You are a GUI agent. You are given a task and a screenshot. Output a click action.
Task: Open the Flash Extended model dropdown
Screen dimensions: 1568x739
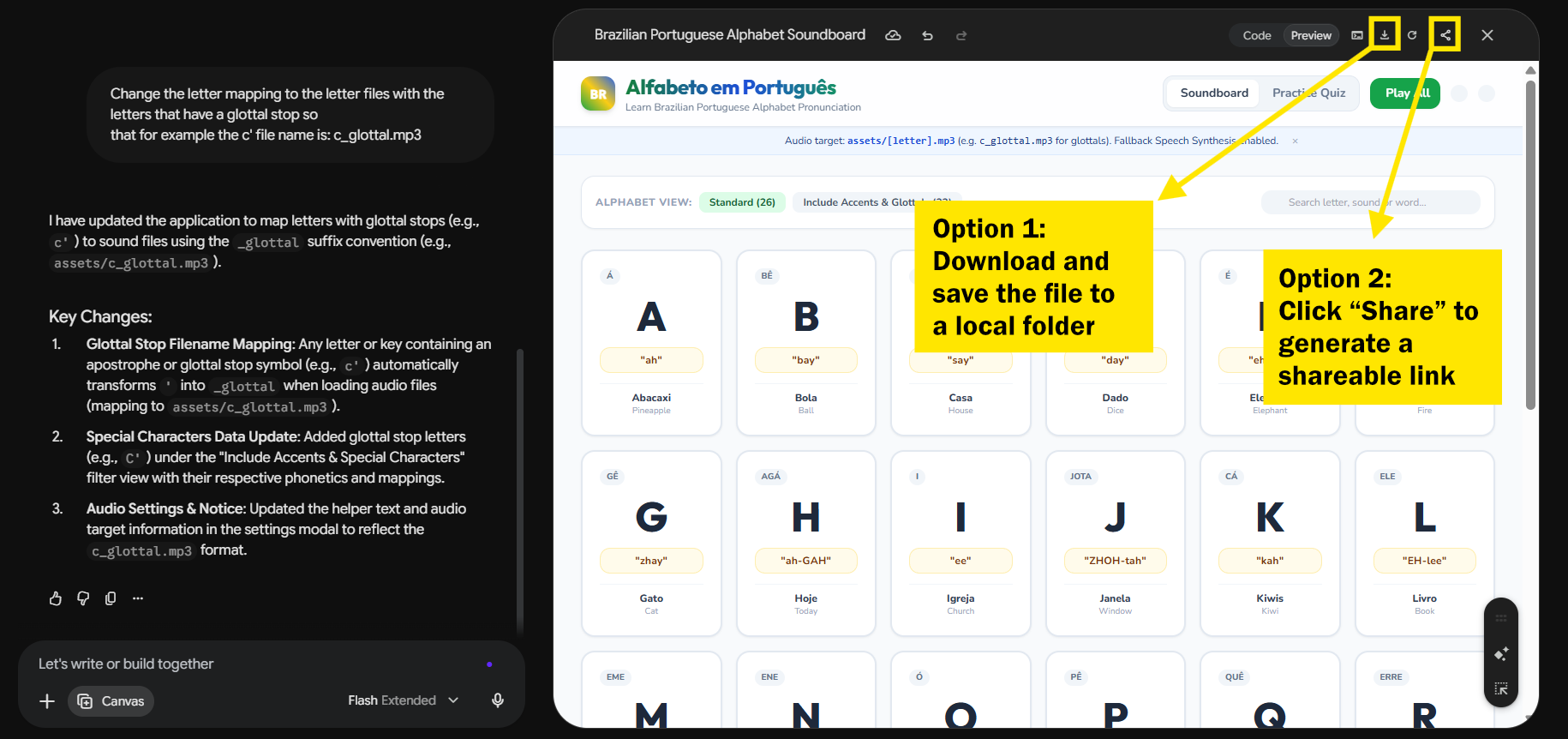pyautogui.click(x=404, y=700)
